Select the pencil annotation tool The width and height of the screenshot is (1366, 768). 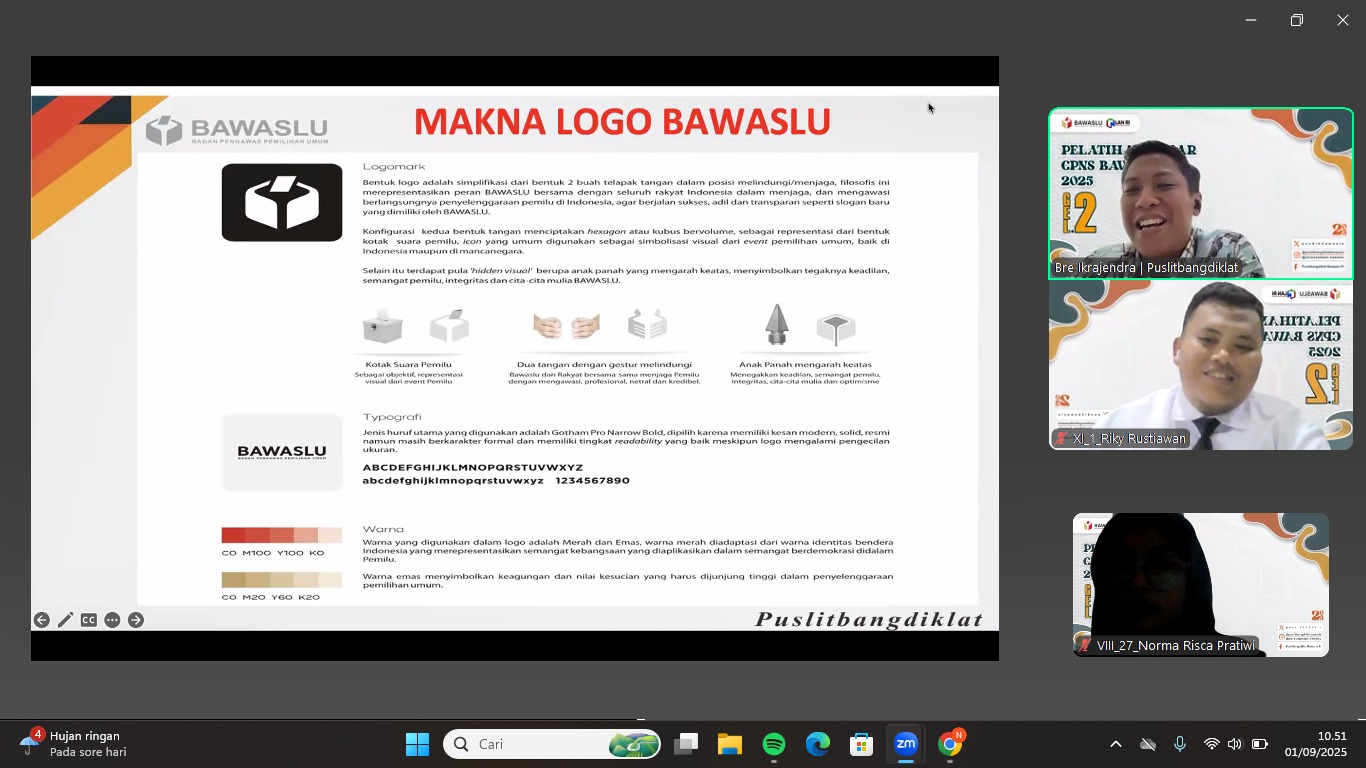coord(65,620)
